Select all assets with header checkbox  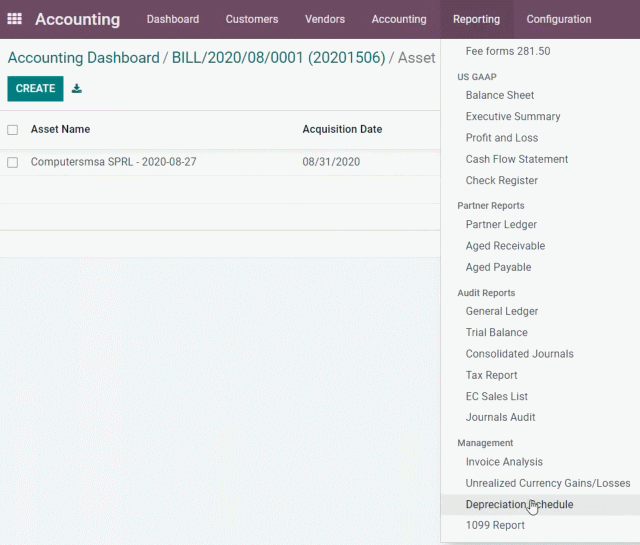pos(13,130)
